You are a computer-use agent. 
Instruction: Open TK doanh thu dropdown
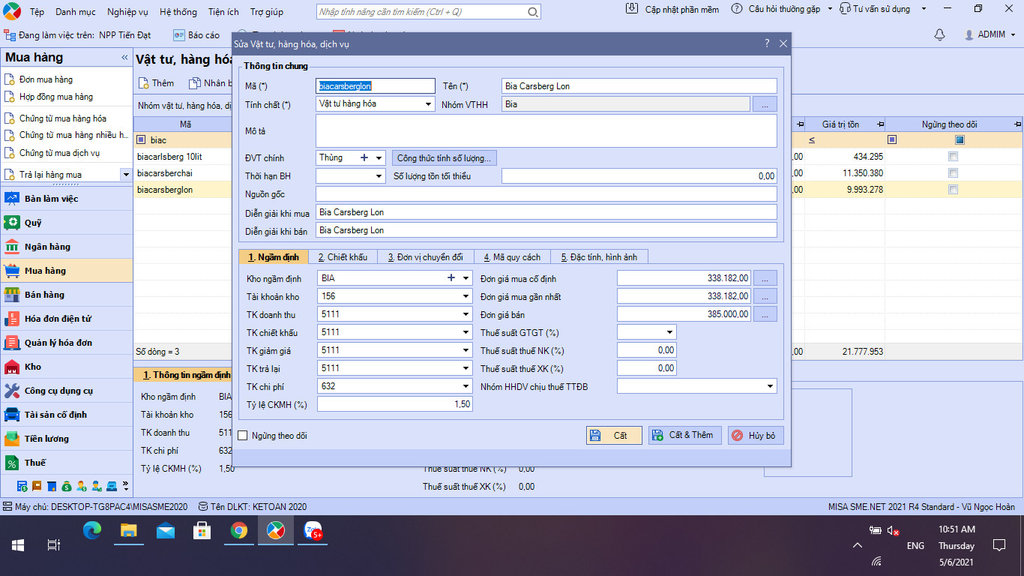pyautogui.click(x=466, y=314)
